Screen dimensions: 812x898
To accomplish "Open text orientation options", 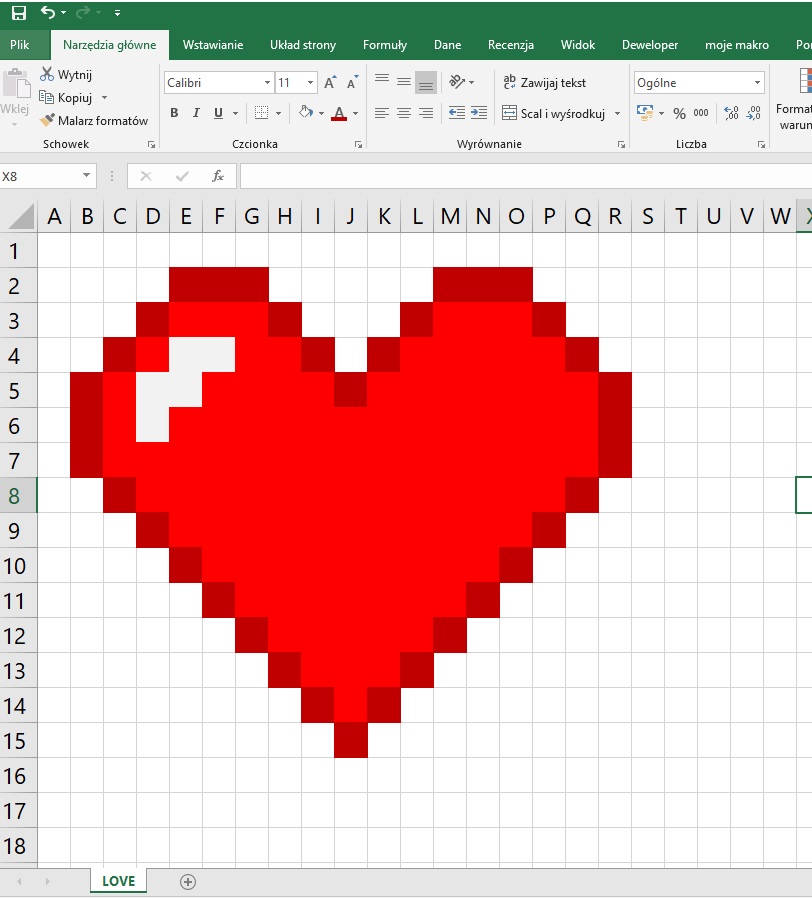I will (x=462, y=82).
